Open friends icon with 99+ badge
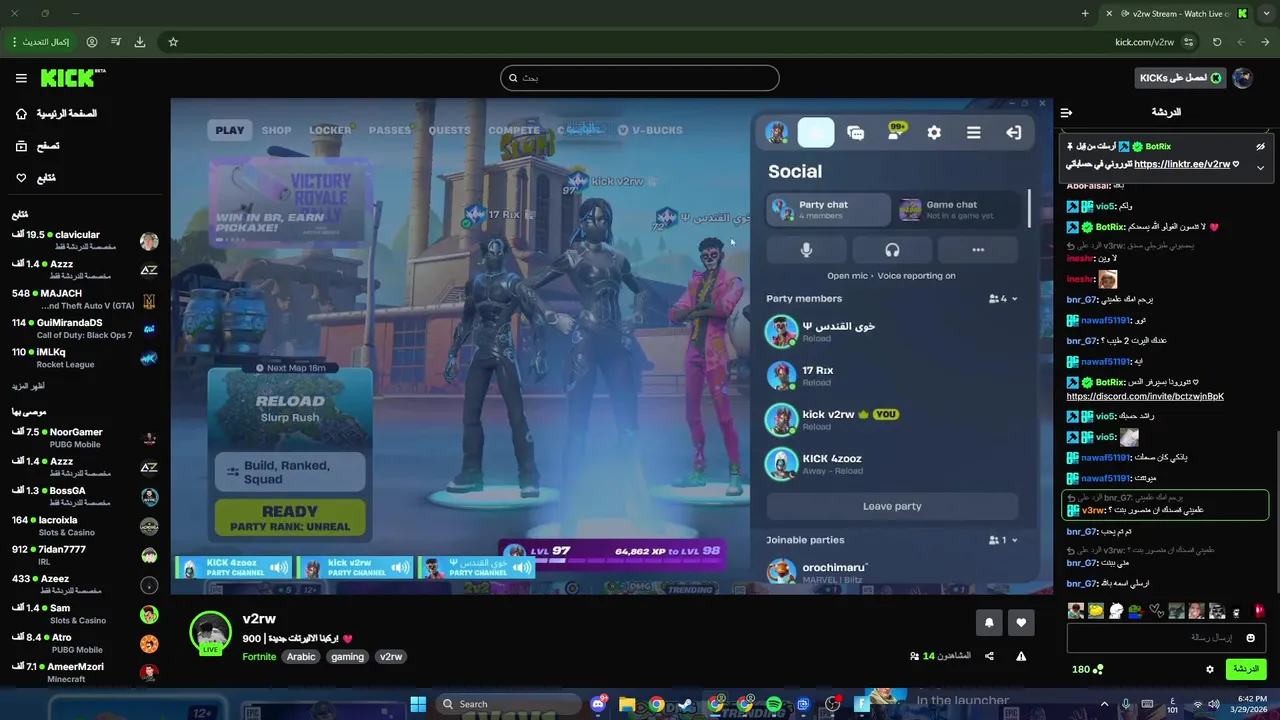Image resolution: width=1280 pixels, height=720 pixels. 895,132
